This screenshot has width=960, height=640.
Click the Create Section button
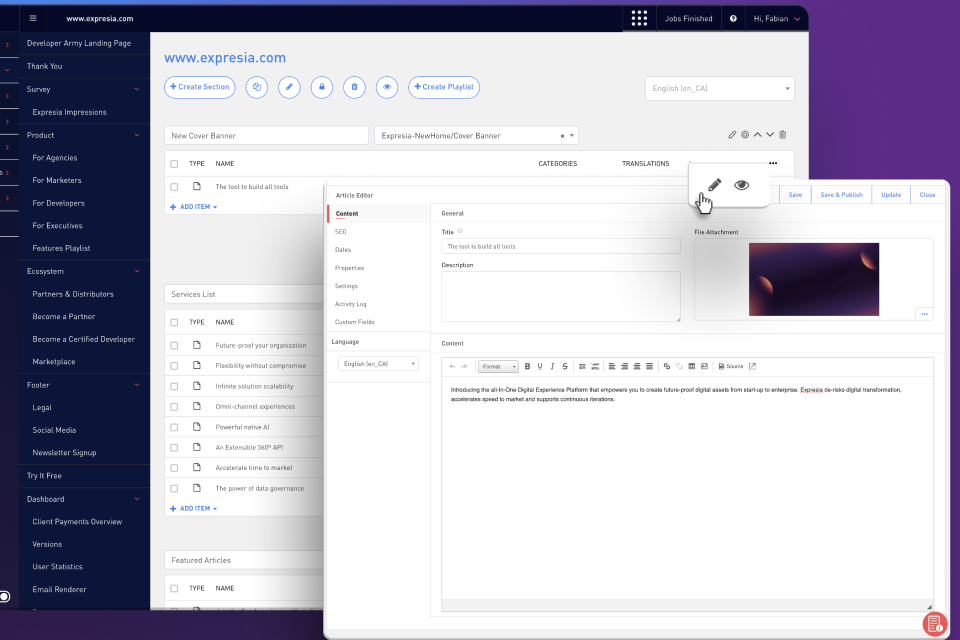(200, 87)
